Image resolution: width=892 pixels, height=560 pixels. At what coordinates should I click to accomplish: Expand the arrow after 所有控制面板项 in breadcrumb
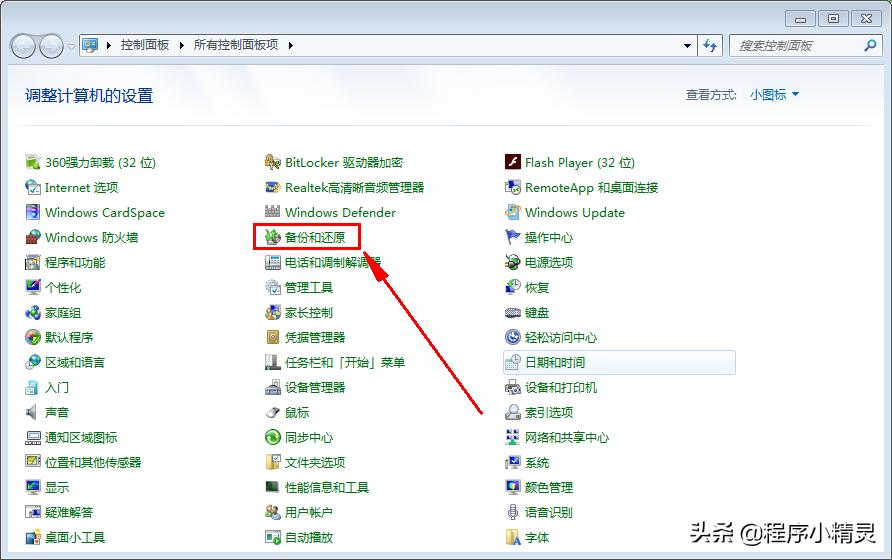tap(291, 46)
